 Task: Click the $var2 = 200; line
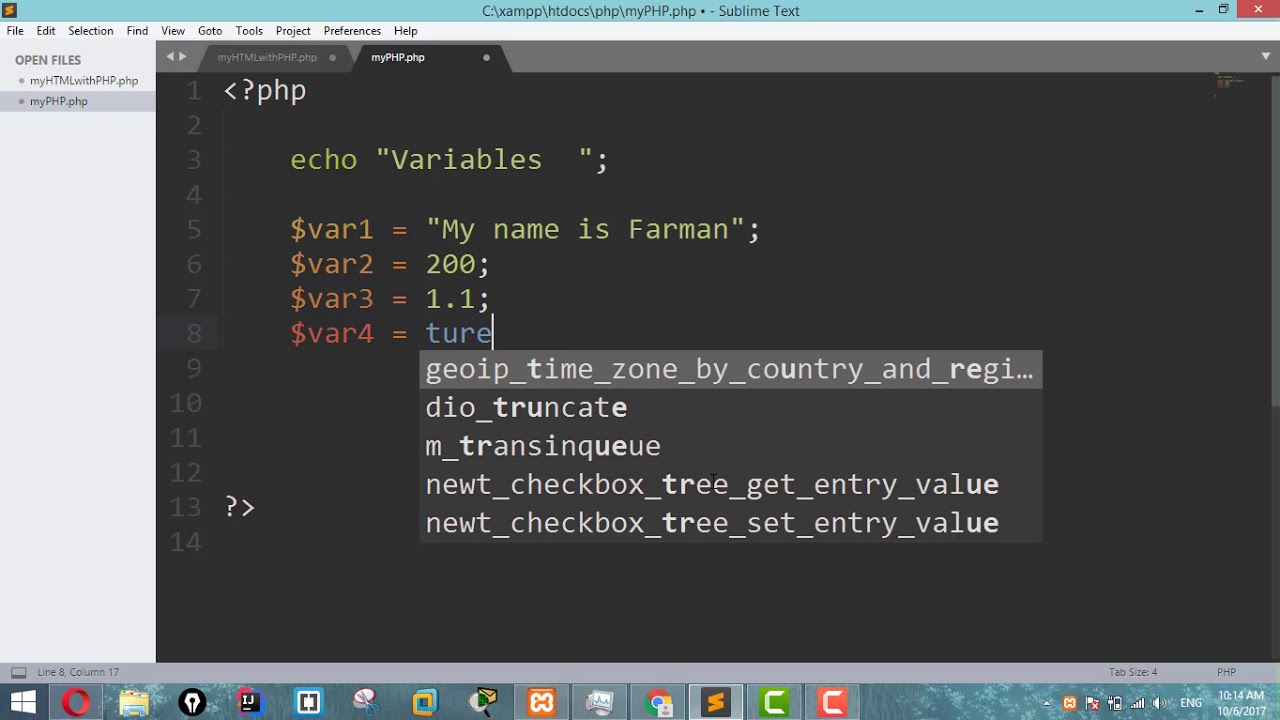point(389,264)
